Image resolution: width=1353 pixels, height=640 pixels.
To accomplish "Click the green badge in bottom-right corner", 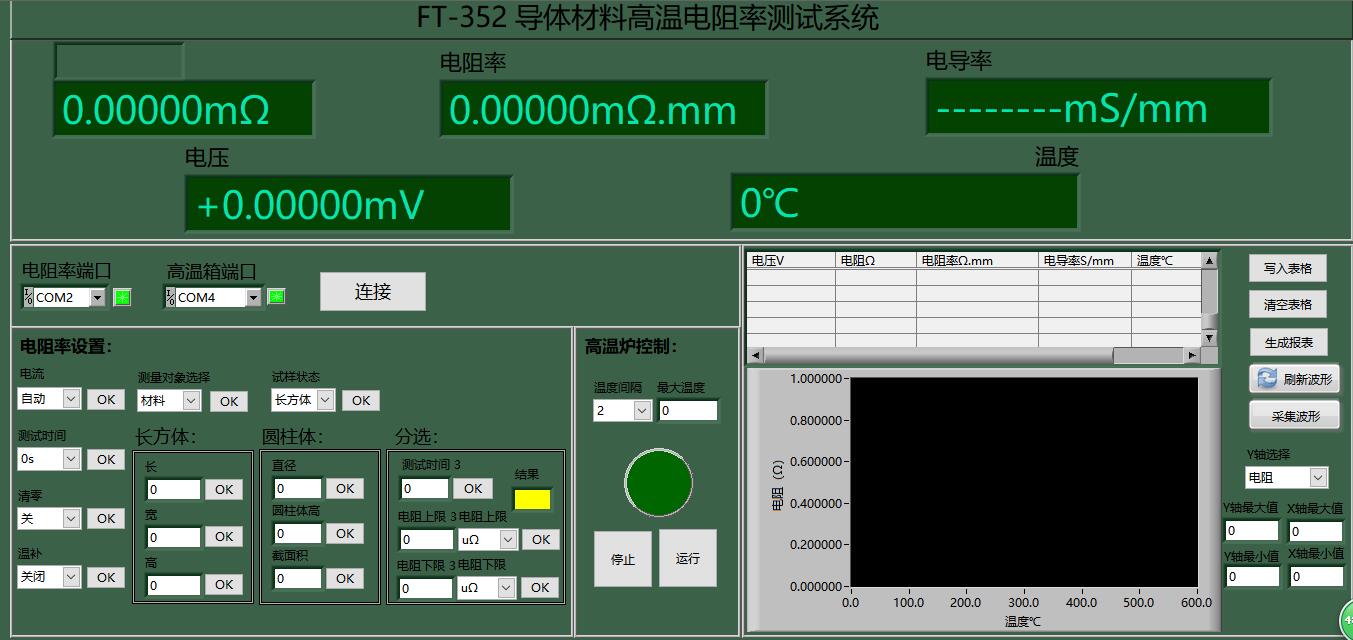I will pos(1346,620).
